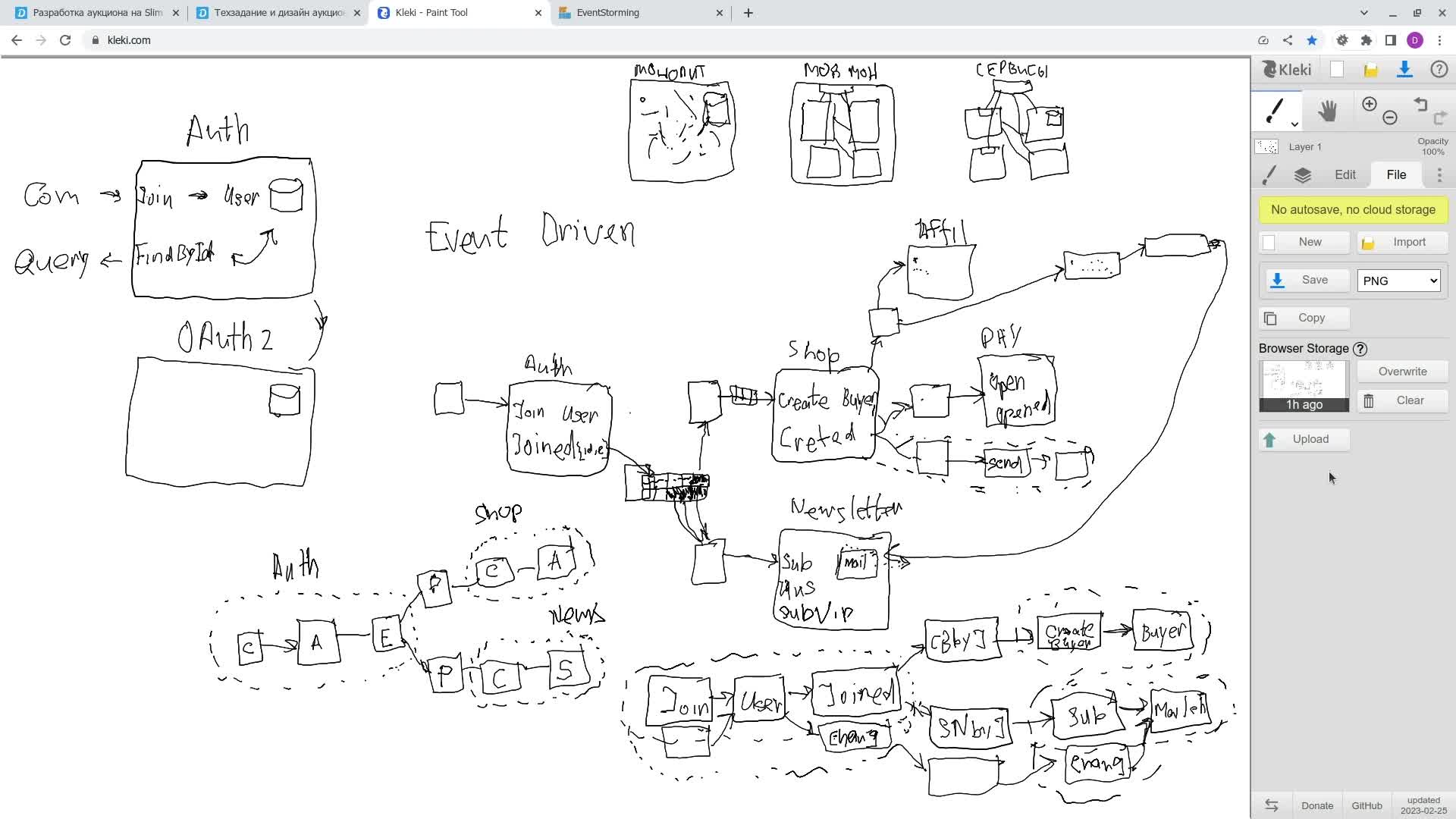1456x819 pixels.
Task: Click the Layer 1 opacity control
Action: (1432, 146)
